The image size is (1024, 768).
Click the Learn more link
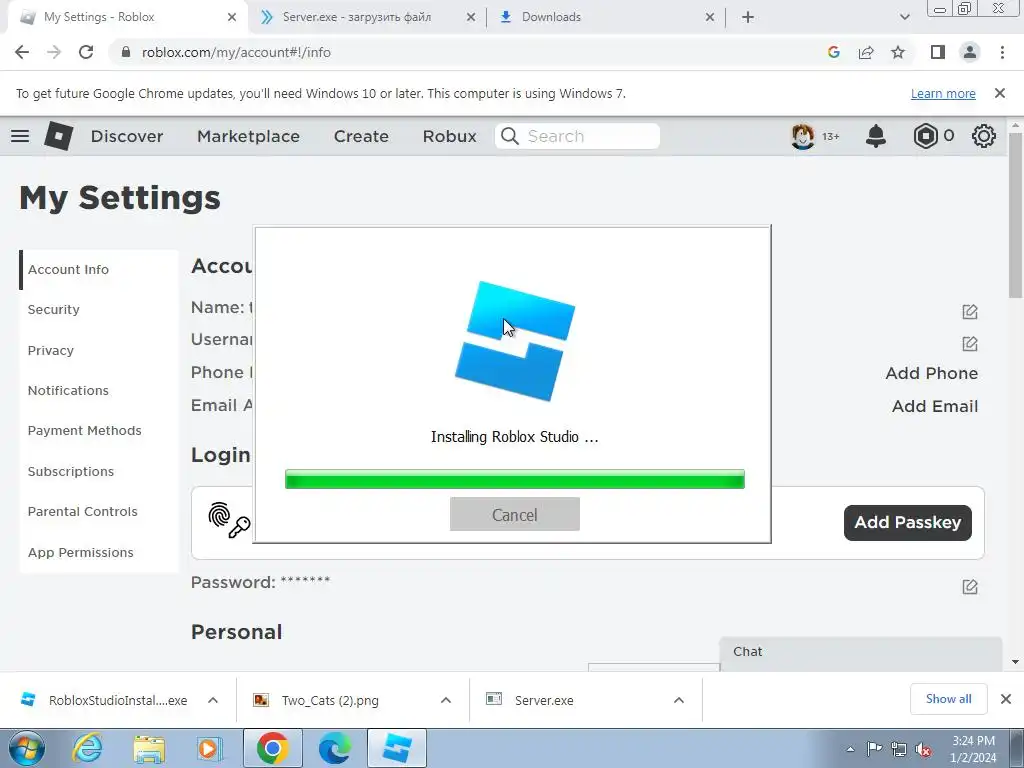coord(943,93)
